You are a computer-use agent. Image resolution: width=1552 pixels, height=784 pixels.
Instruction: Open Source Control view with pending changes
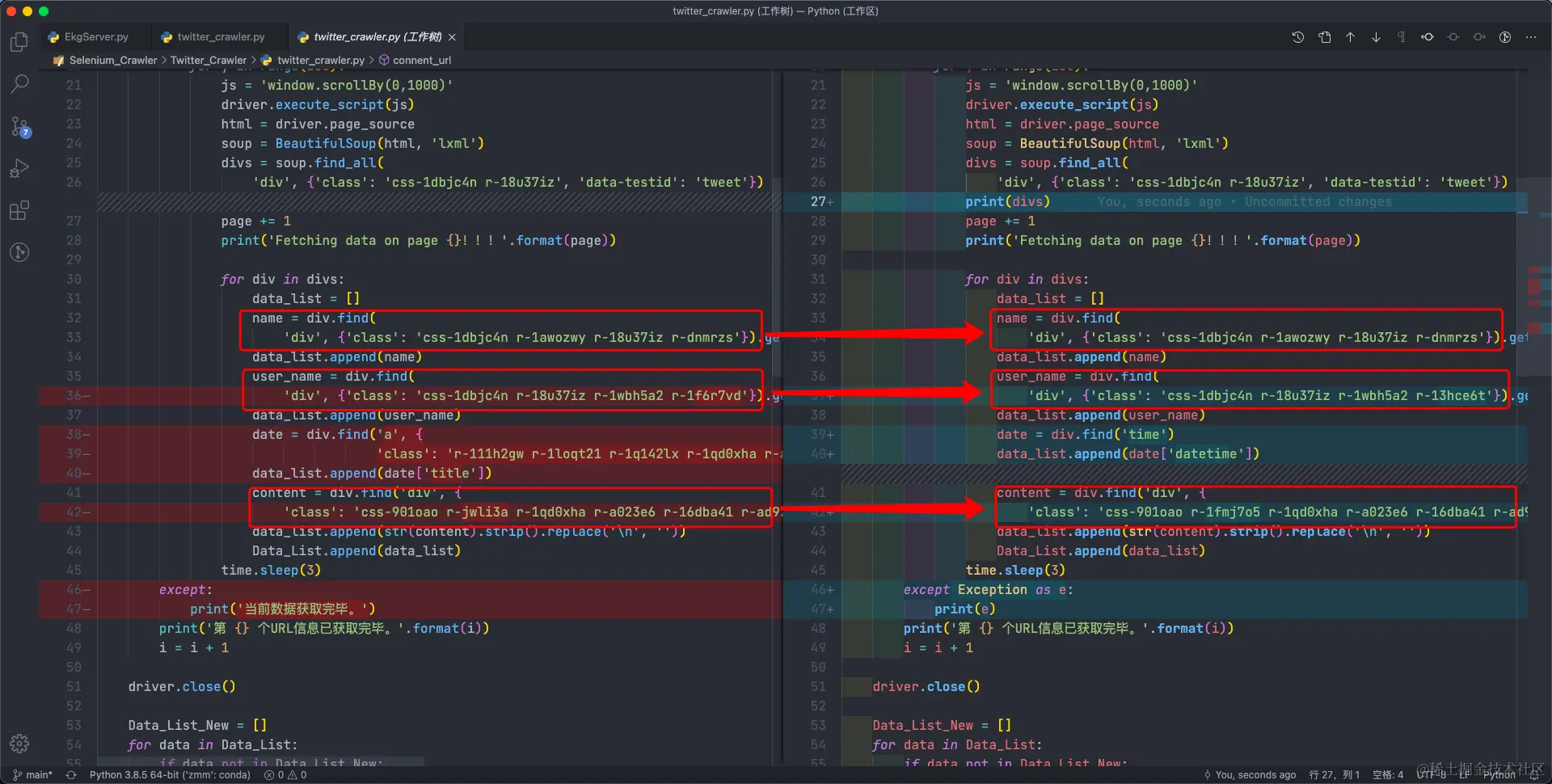[19, 127]
